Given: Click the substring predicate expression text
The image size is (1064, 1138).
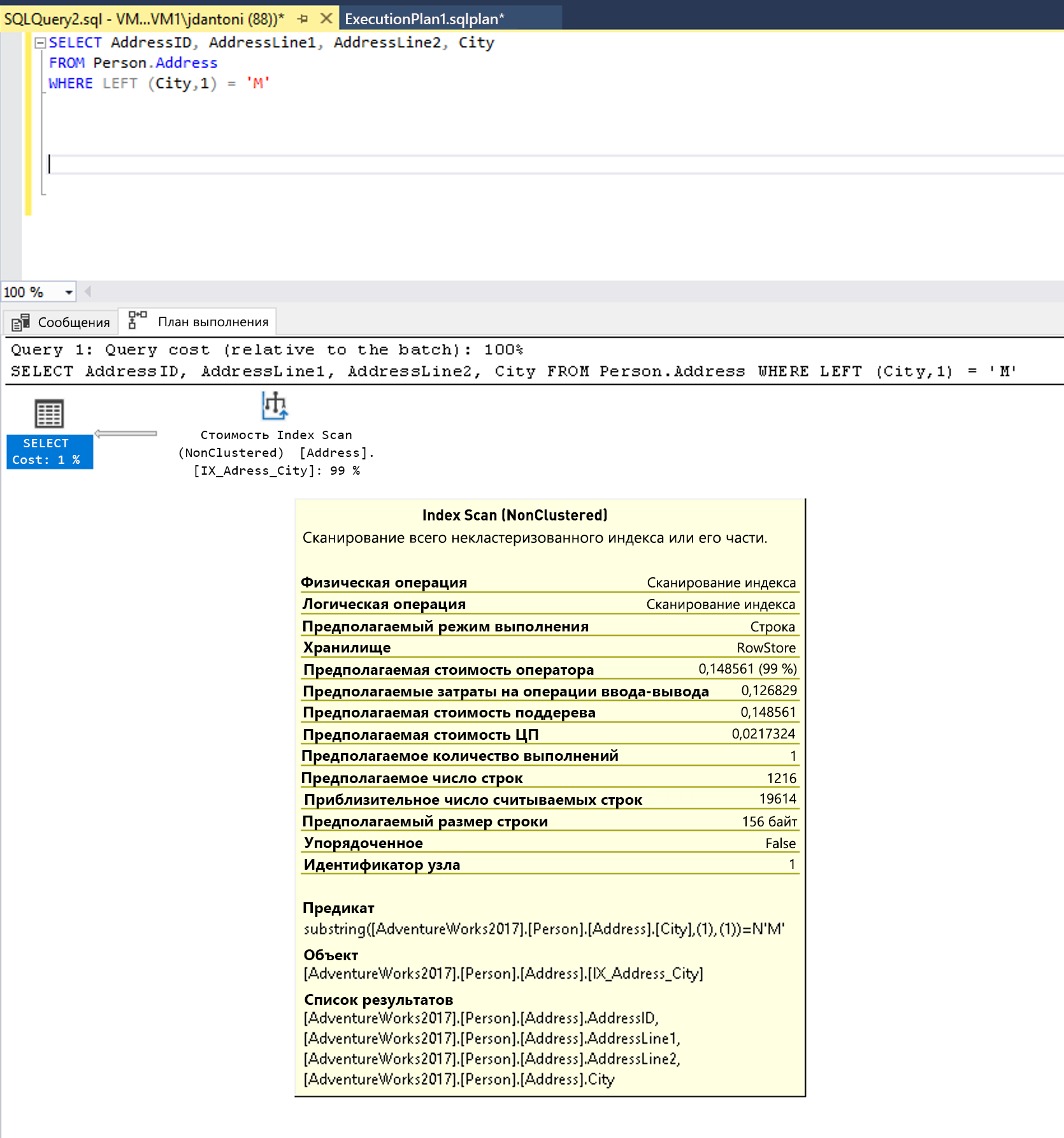Looking at the screenshot, I should pyautogui.click(x=544, y=929).
